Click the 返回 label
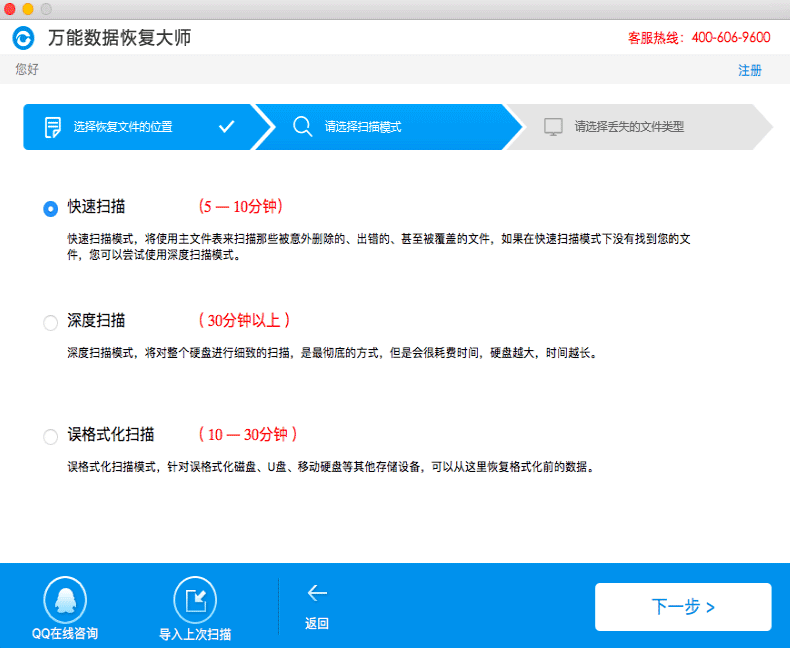Image resolution: width=790 pixels, height=649 pixels. 317,624
